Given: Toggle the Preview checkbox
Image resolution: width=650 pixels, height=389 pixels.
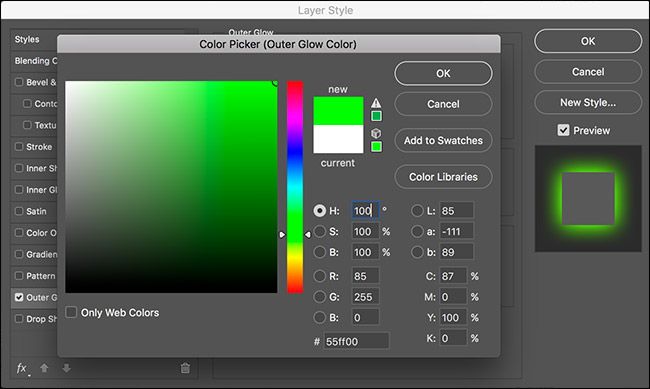Looking at the screenshot, I should point(563,130).
